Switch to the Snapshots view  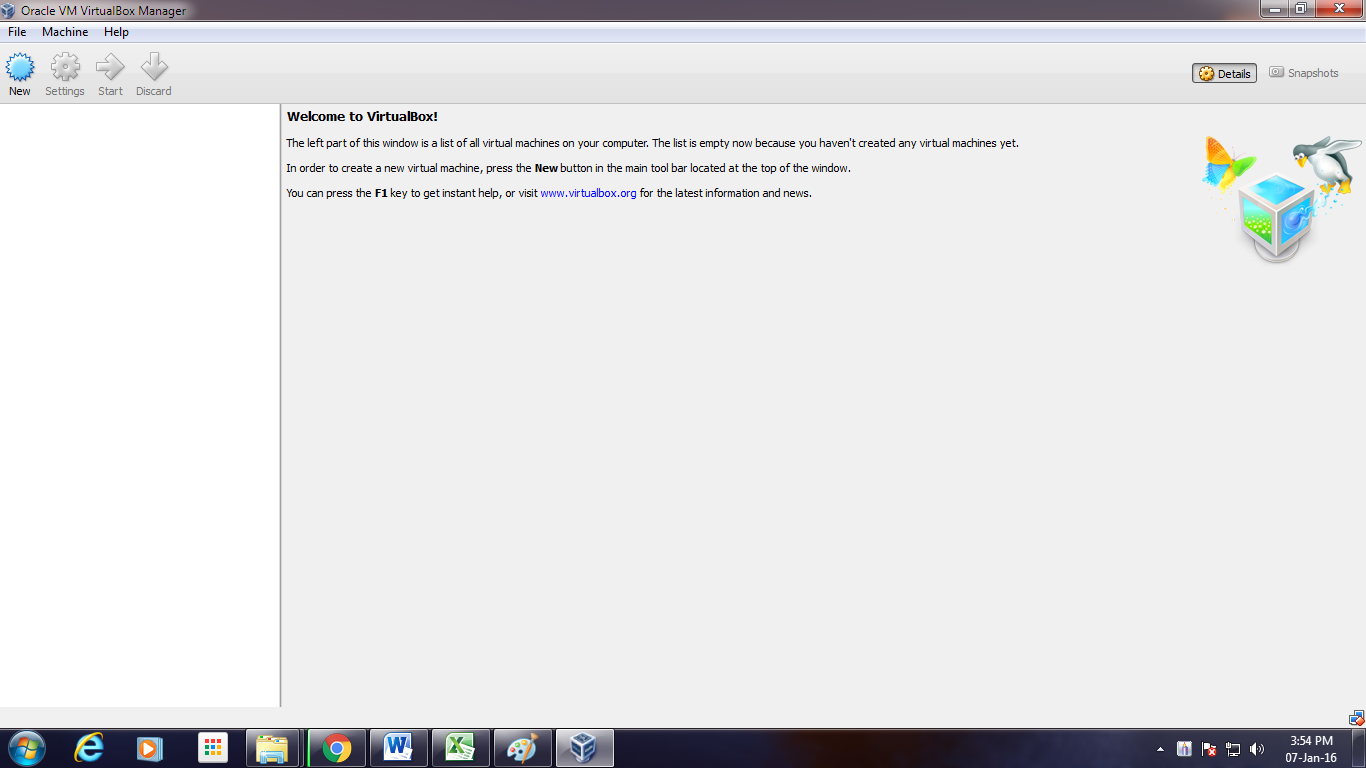tap(1303, 73)
